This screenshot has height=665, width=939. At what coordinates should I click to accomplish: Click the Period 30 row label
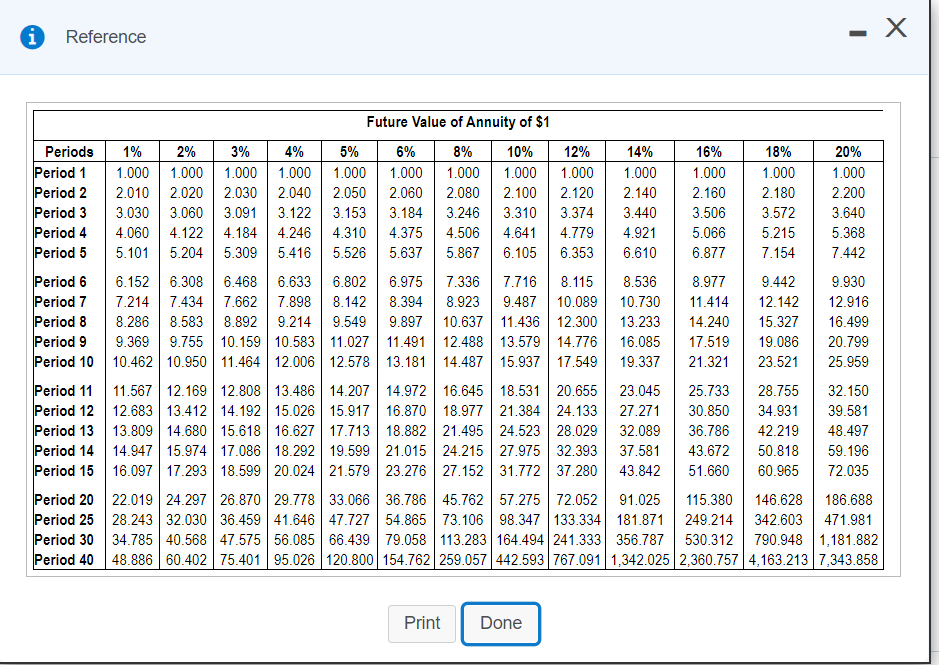(64, 540)
